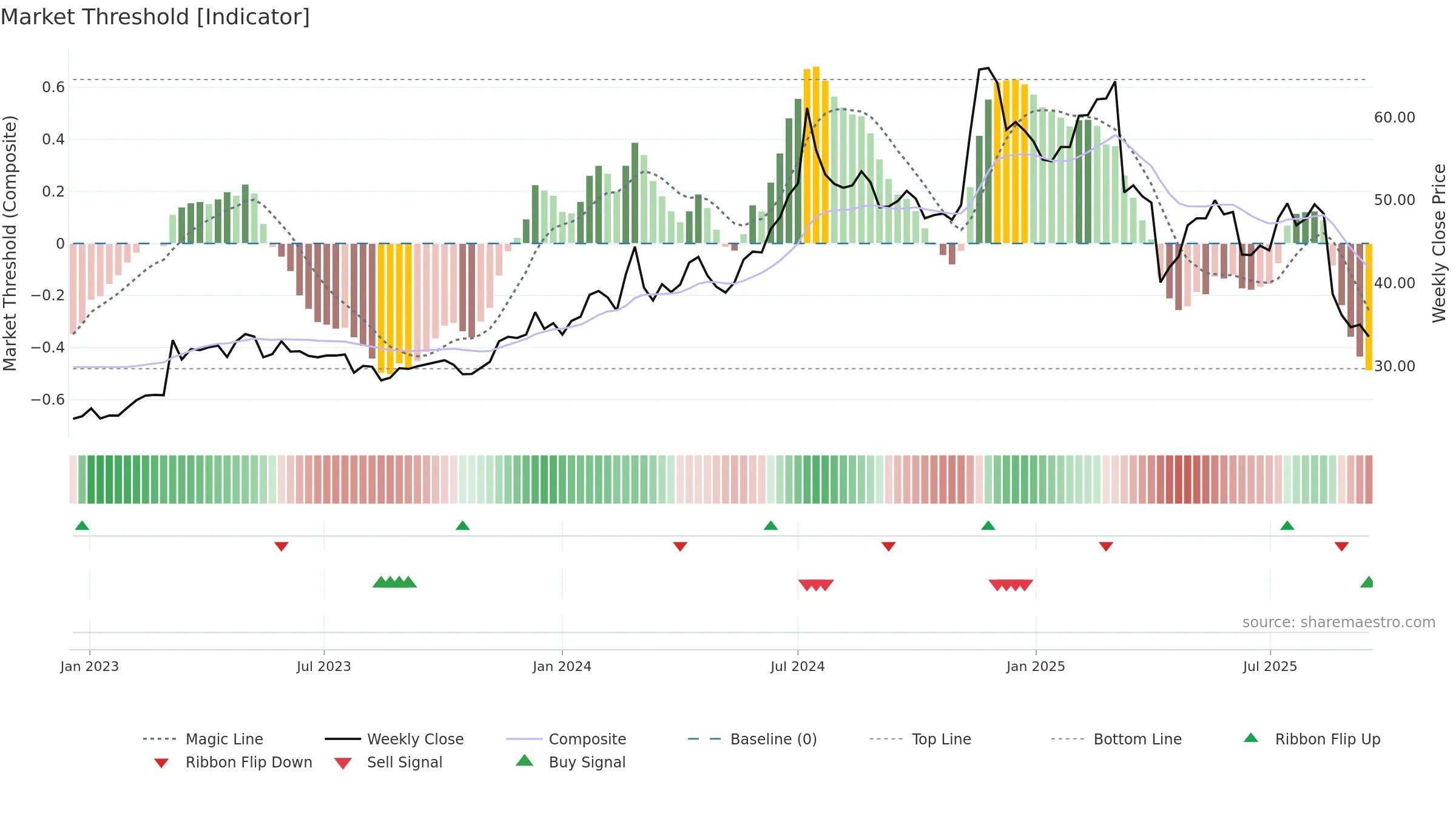Viewport: 1456px width, 819px height.
Task: Toggle the Top Line legend entry
Action: [x=920, y=739]
